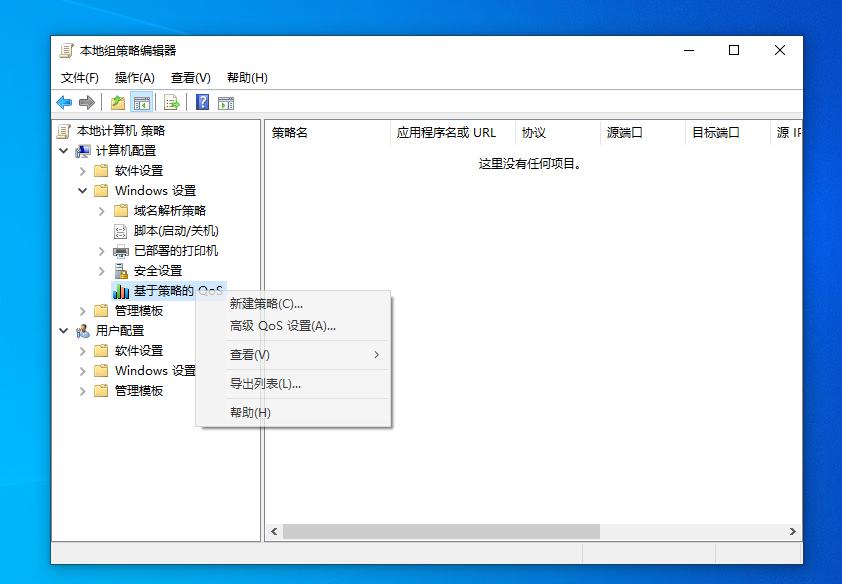The height and width of the screenshot is (584, 842).
Task: Open help via the blue question mark icon
Action: click(200, 101)
